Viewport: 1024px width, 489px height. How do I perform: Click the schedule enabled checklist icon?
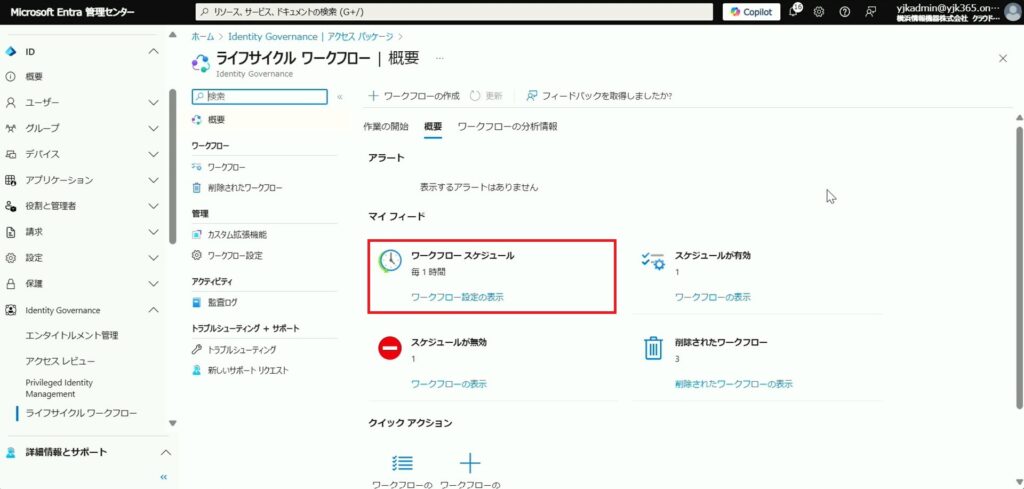[653, 261]
